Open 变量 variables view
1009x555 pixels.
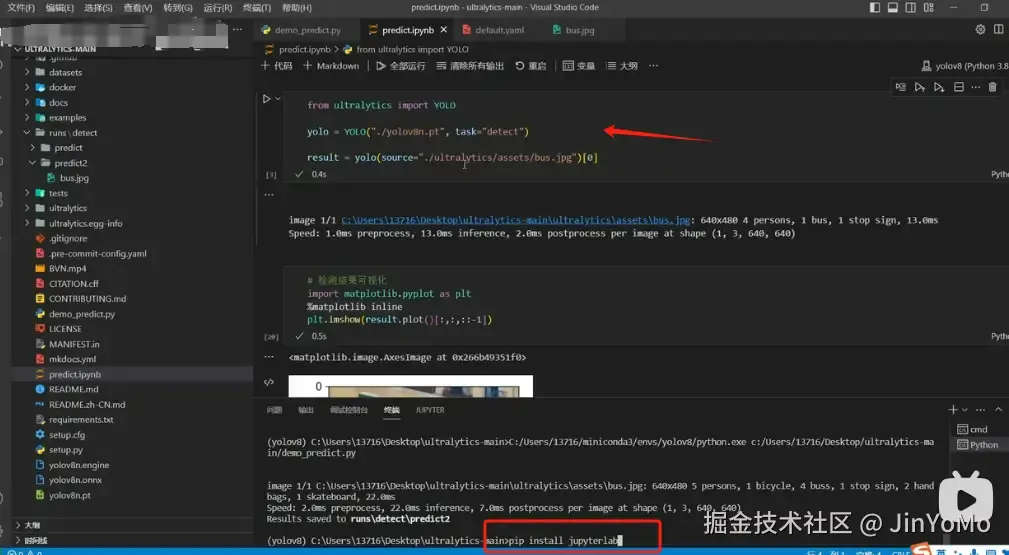(x=579, y=66)
